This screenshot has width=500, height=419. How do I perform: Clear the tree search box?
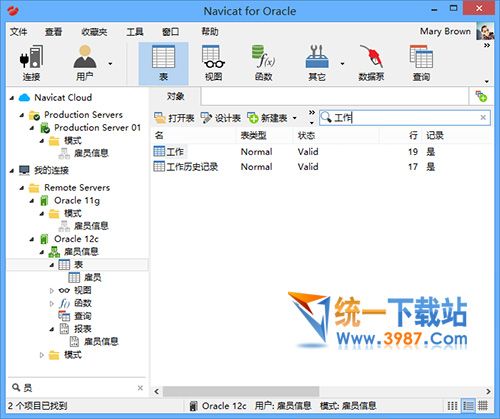pyautogui.click(x=140, y=388)
